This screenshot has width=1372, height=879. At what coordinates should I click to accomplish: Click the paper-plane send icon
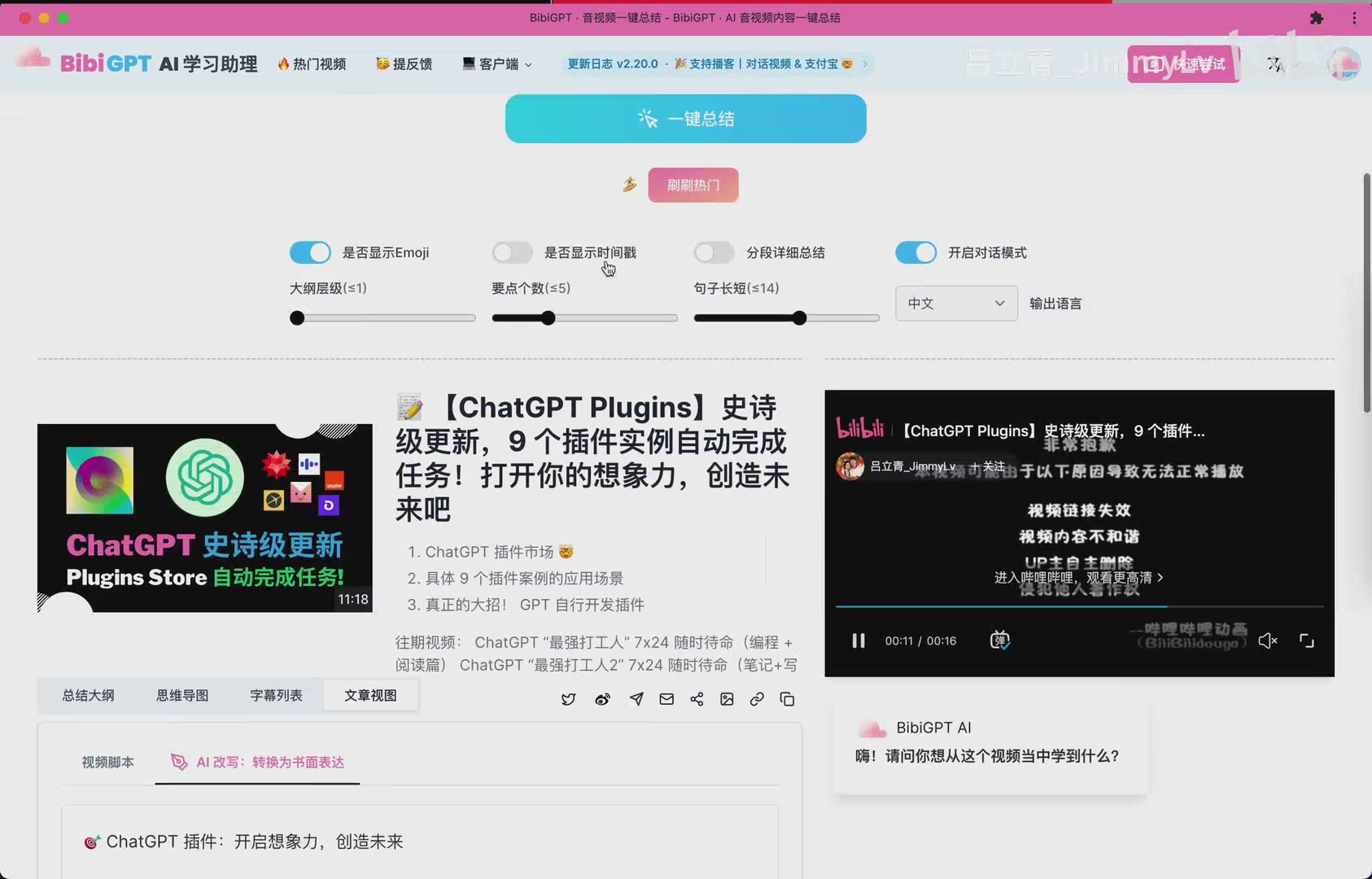(636, 699)
